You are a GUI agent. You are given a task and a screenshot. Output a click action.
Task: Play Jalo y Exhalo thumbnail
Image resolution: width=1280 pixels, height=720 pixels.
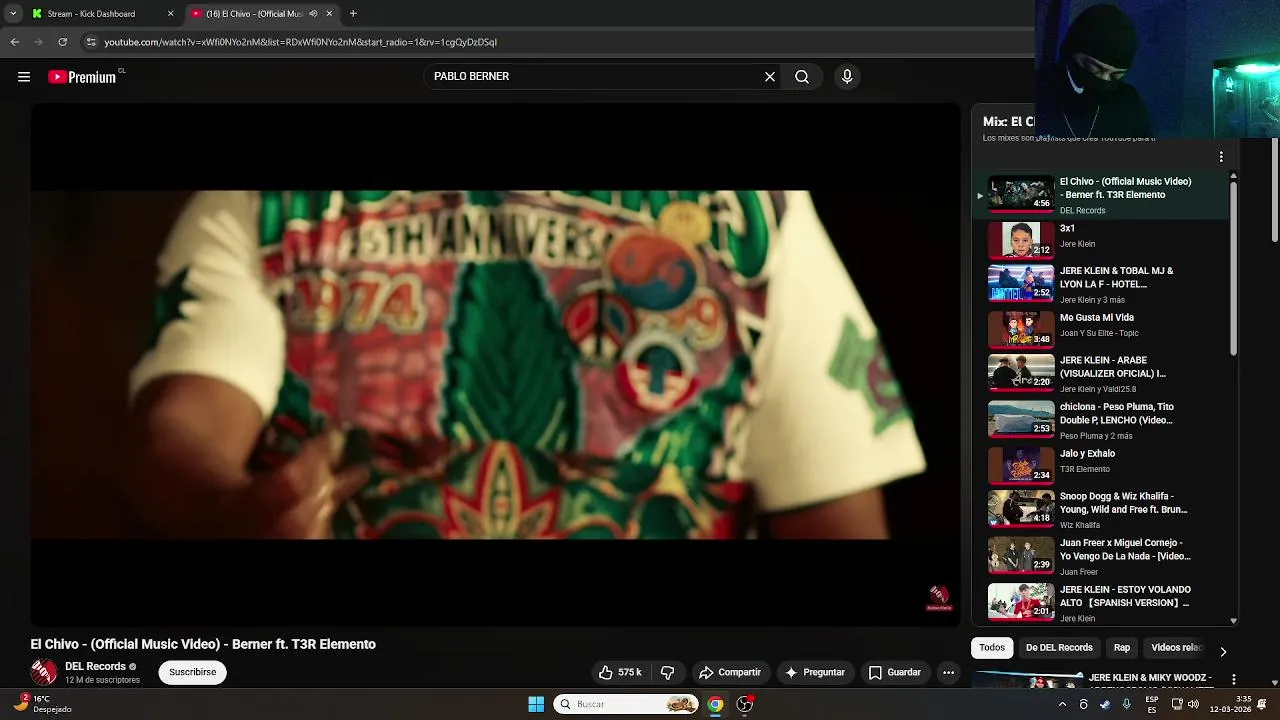pos(1021,465)
